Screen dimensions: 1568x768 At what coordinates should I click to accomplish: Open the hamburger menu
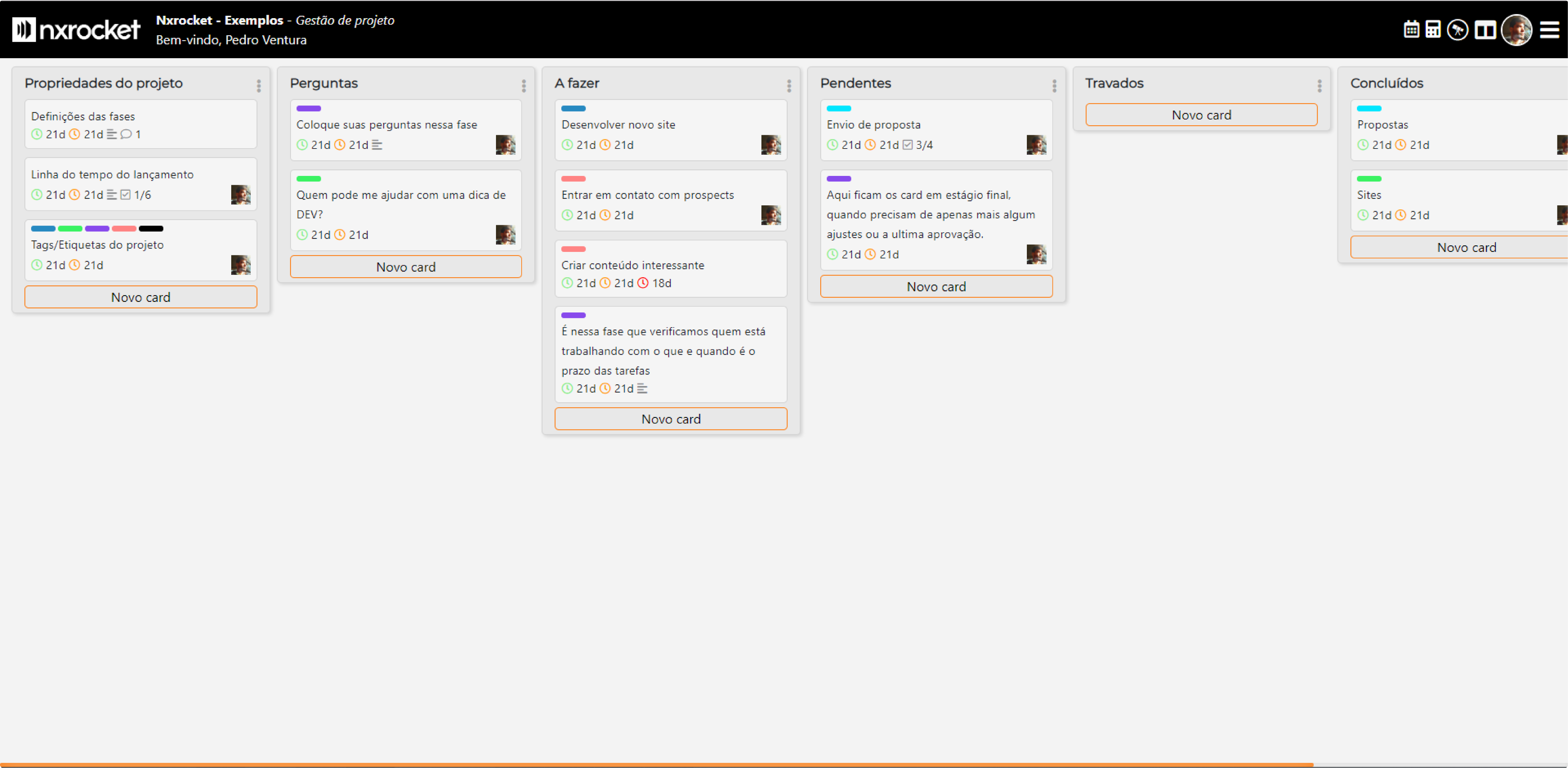pyautogui.click(x=1549, y=29)
